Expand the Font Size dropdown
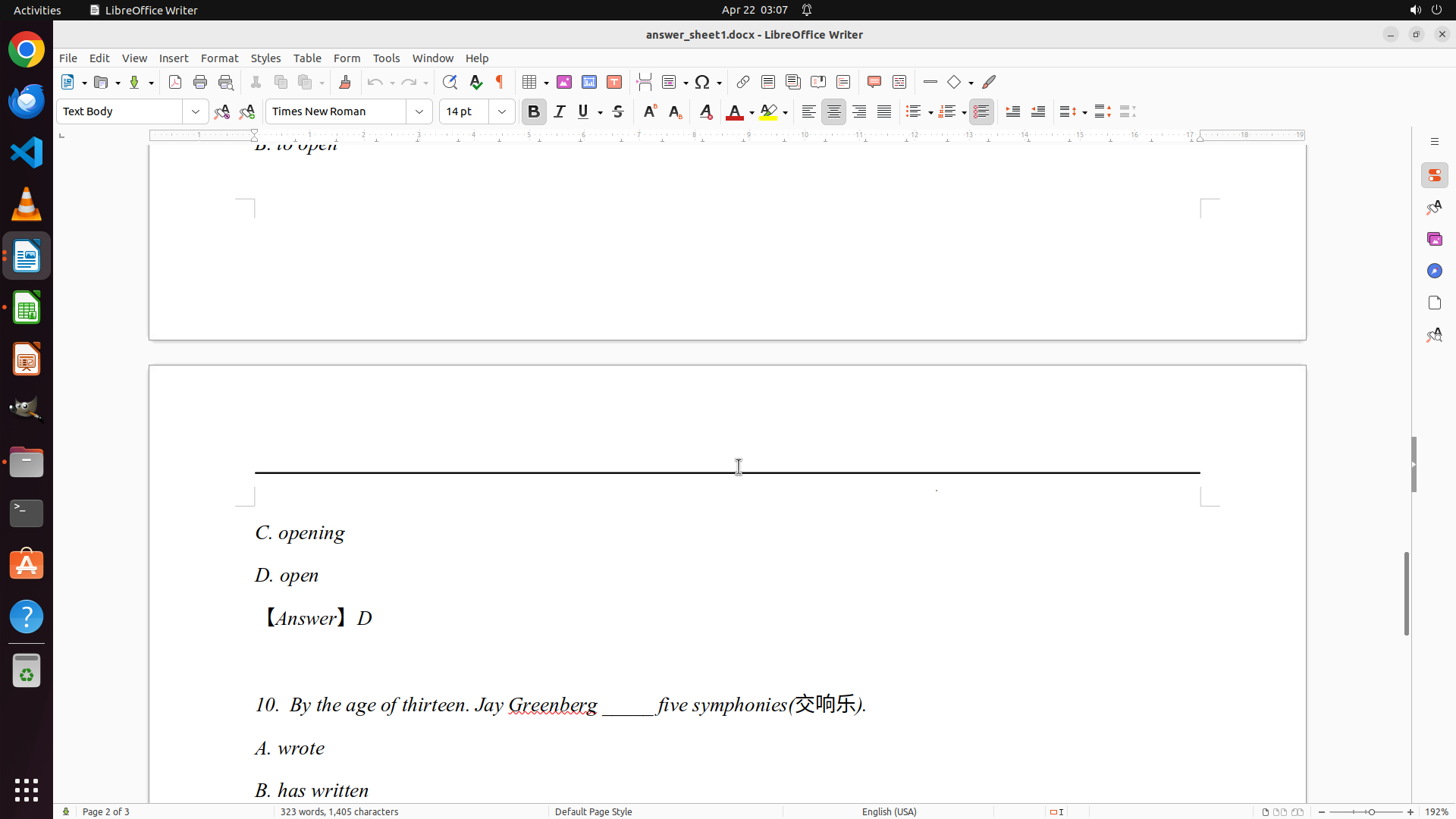This screenshot has height=819, width=1456. pyautogui.click(x=502, y=111)
